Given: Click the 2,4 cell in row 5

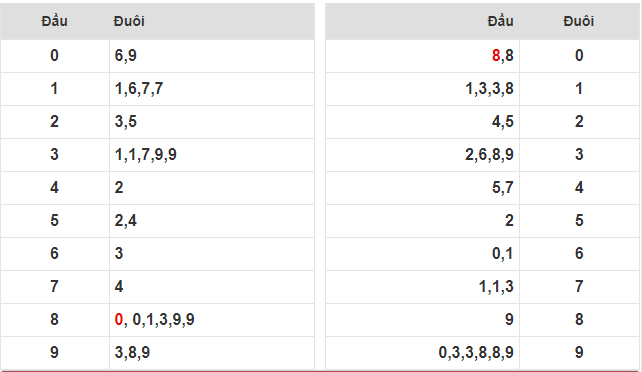Looking at the screenshot, I should tap(212, 221).
